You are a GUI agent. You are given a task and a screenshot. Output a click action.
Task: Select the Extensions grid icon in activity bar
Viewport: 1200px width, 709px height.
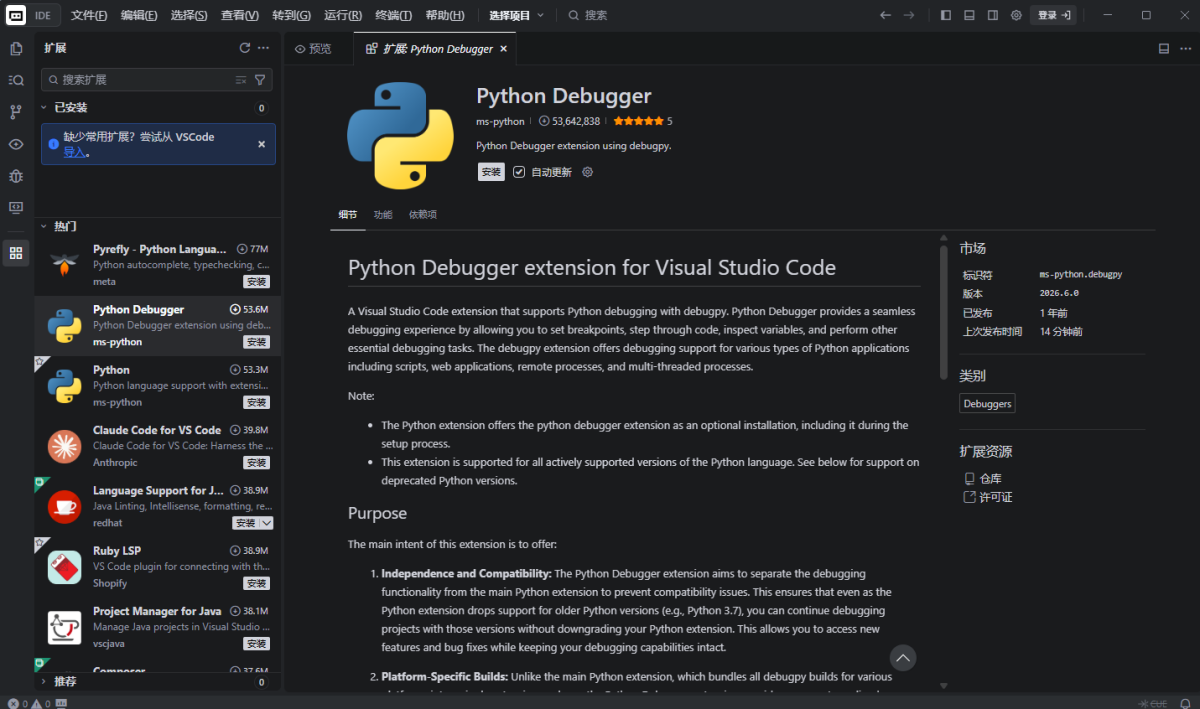click(16, 253)
